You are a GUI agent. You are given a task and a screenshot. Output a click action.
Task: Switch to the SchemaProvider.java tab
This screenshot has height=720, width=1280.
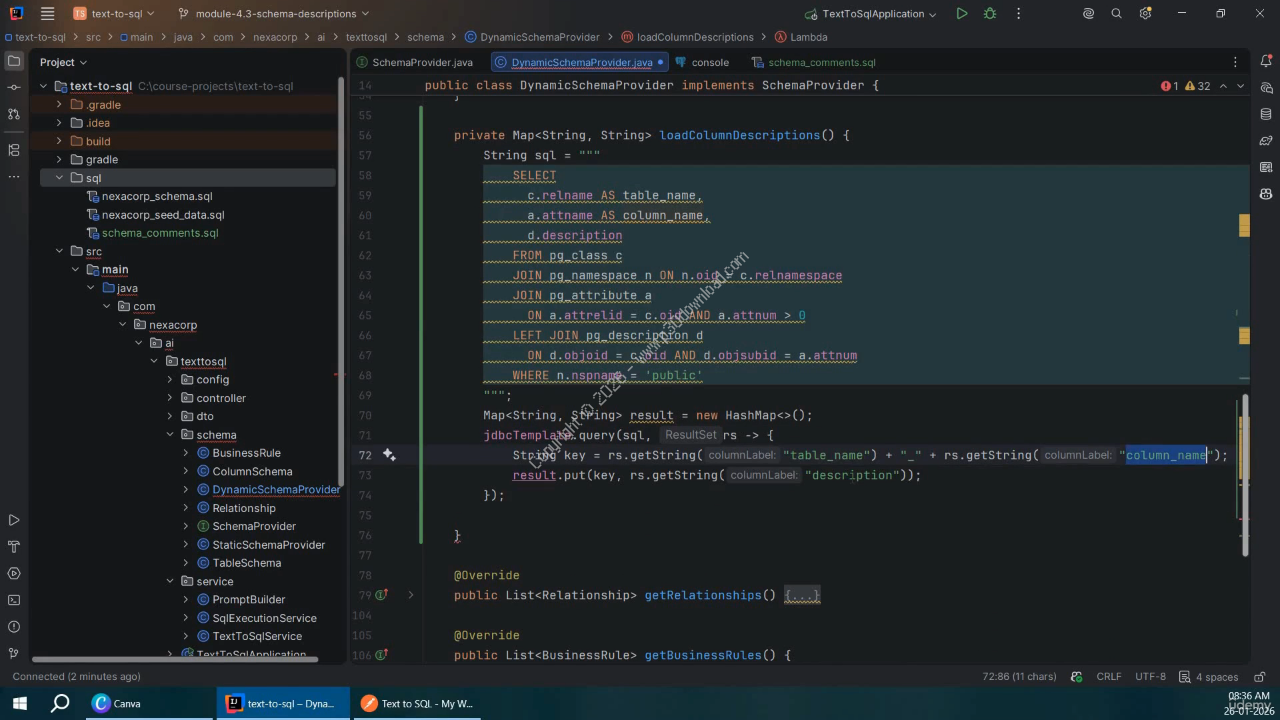[x=421, y=62]
